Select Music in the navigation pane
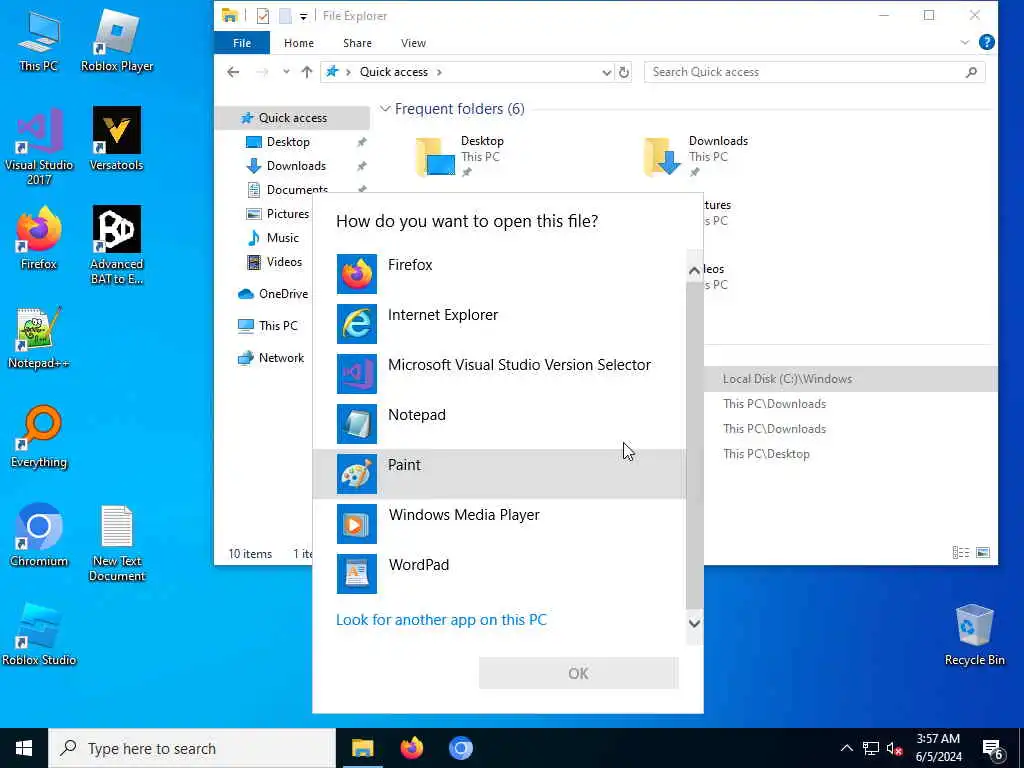 [282, 238]
